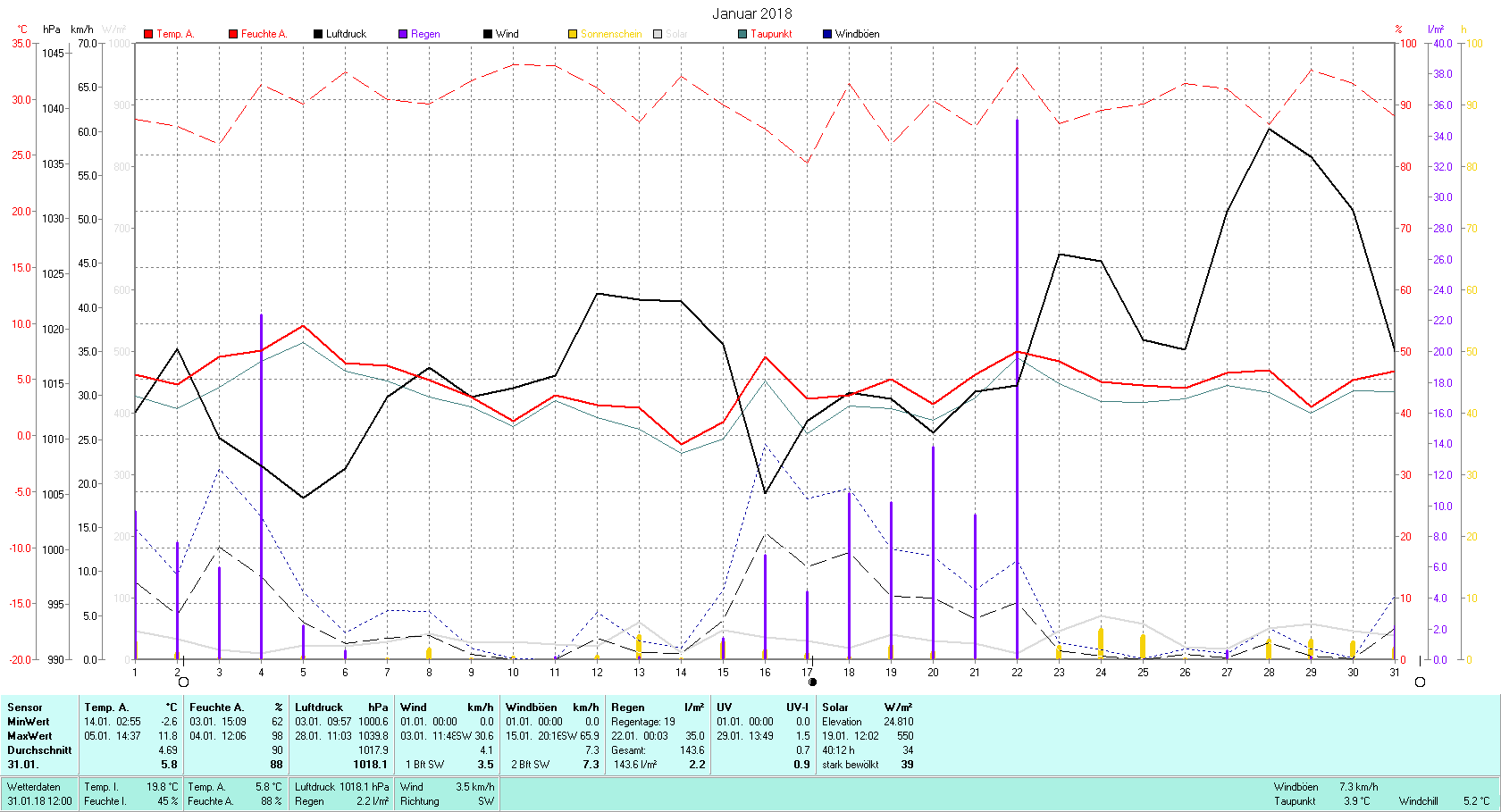Click the Sensor header in the data table
This screenshot has width=1501, height=812.
(x=24, y=707)
